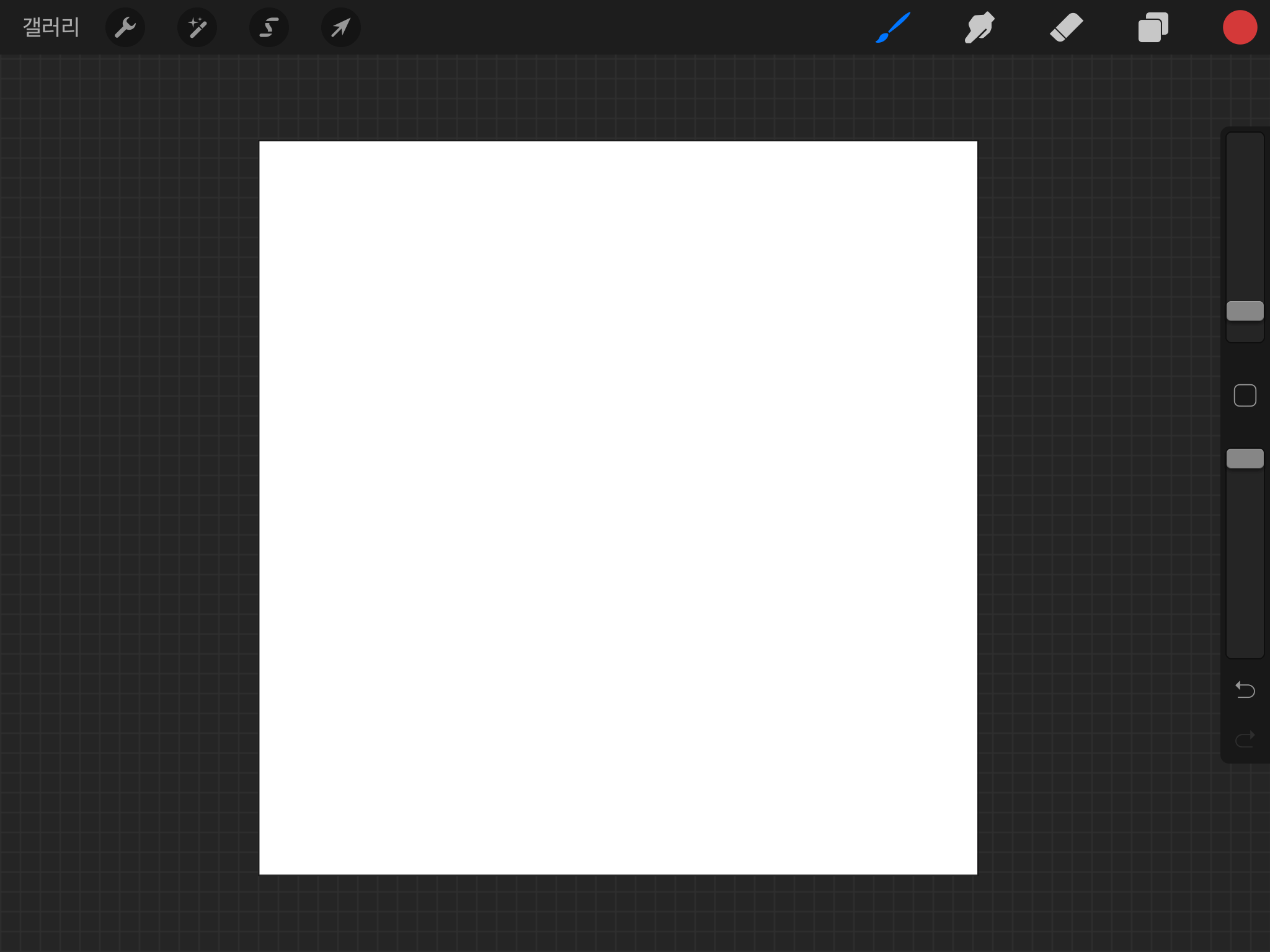Select the Smudge finger tool
The image size is (1270, 952).
tap(979, 27)
